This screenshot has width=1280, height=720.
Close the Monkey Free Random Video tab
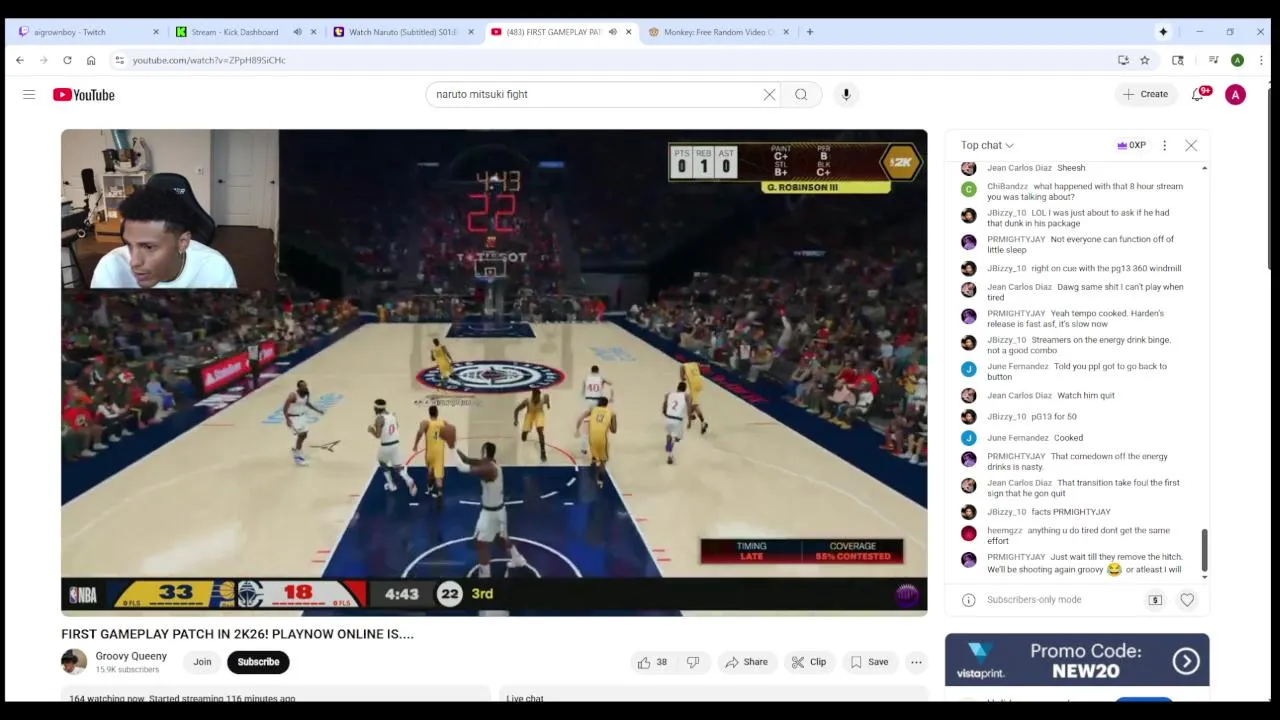point(786,32)
